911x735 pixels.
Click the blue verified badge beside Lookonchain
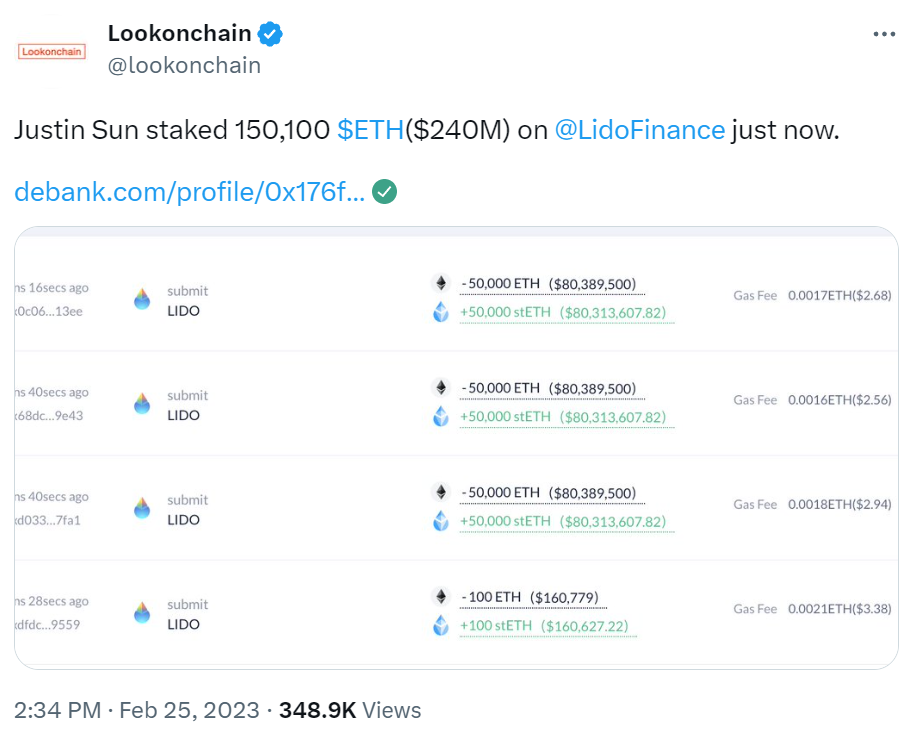point(270,34)
